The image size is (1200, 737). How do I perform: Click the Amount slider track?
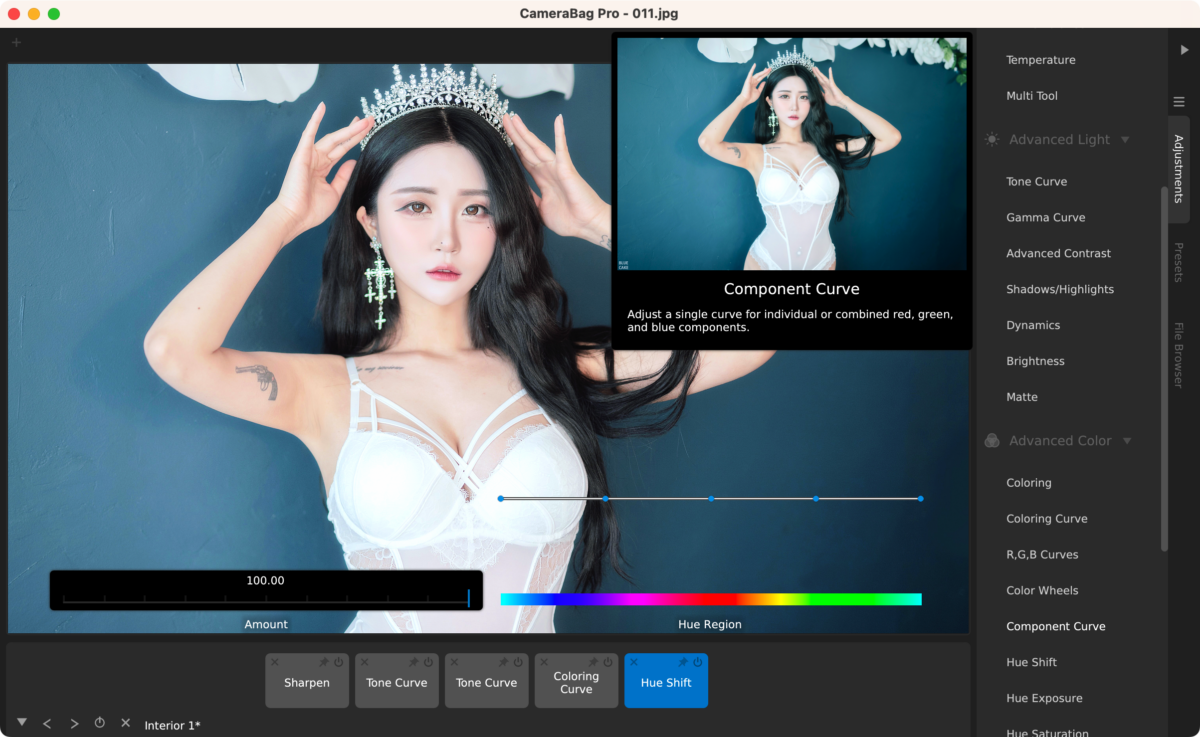coord(266,599)
